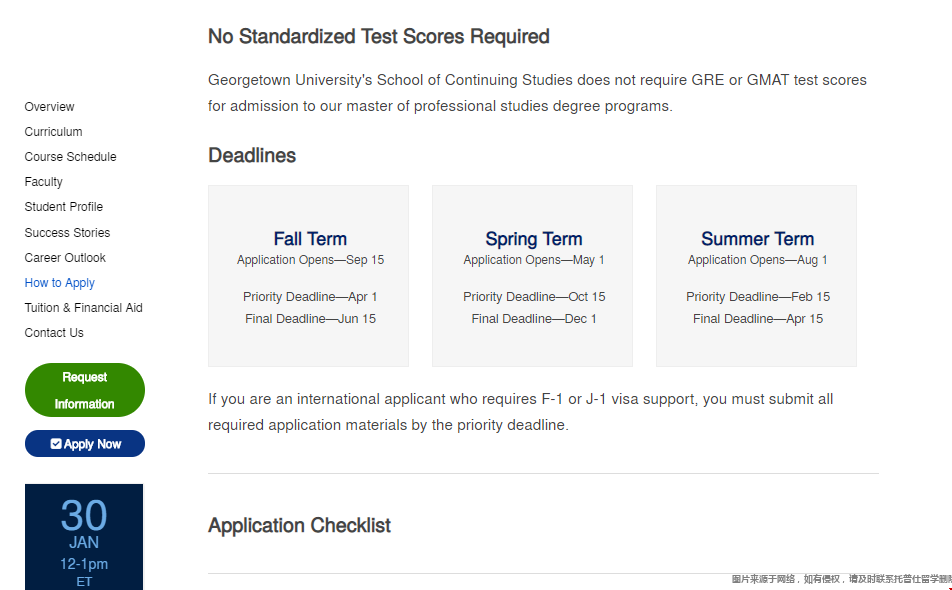Open the 30 JAN event card
The image size is (952, 590).
(x=84, y=537)
